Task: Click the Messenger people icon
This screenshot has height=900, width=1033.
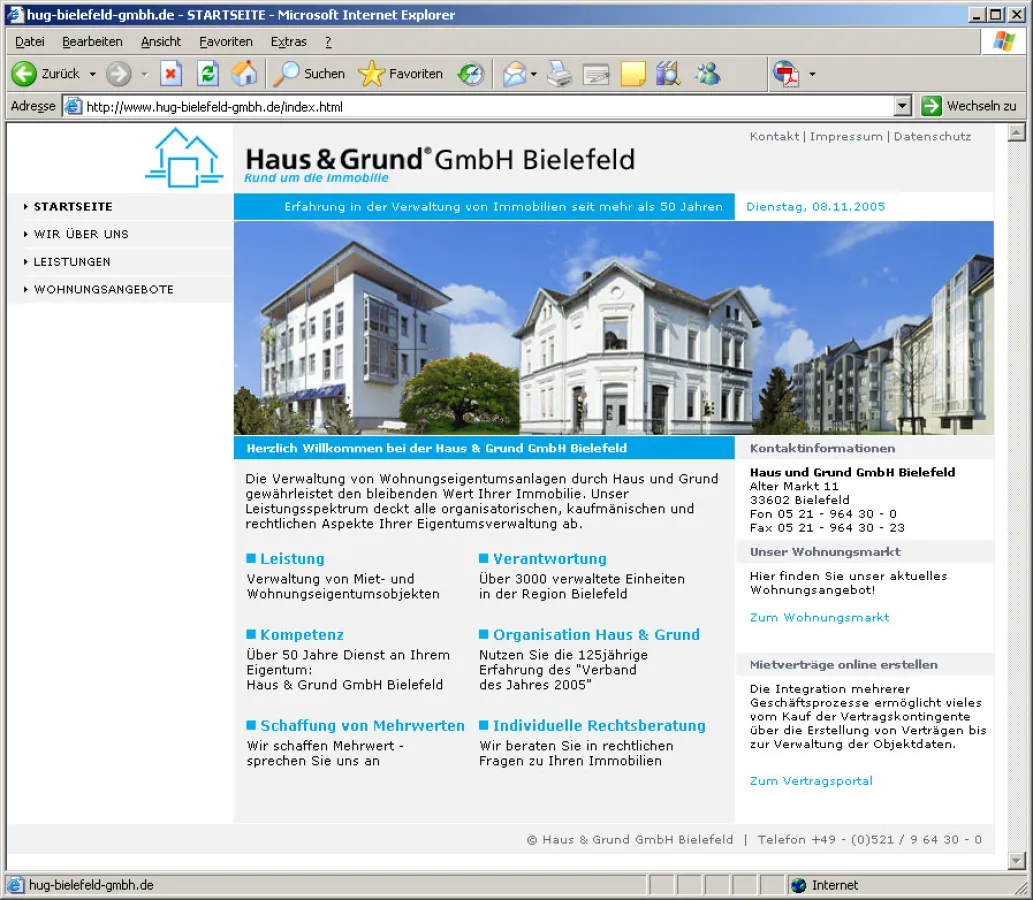Action: click(708, 74)
